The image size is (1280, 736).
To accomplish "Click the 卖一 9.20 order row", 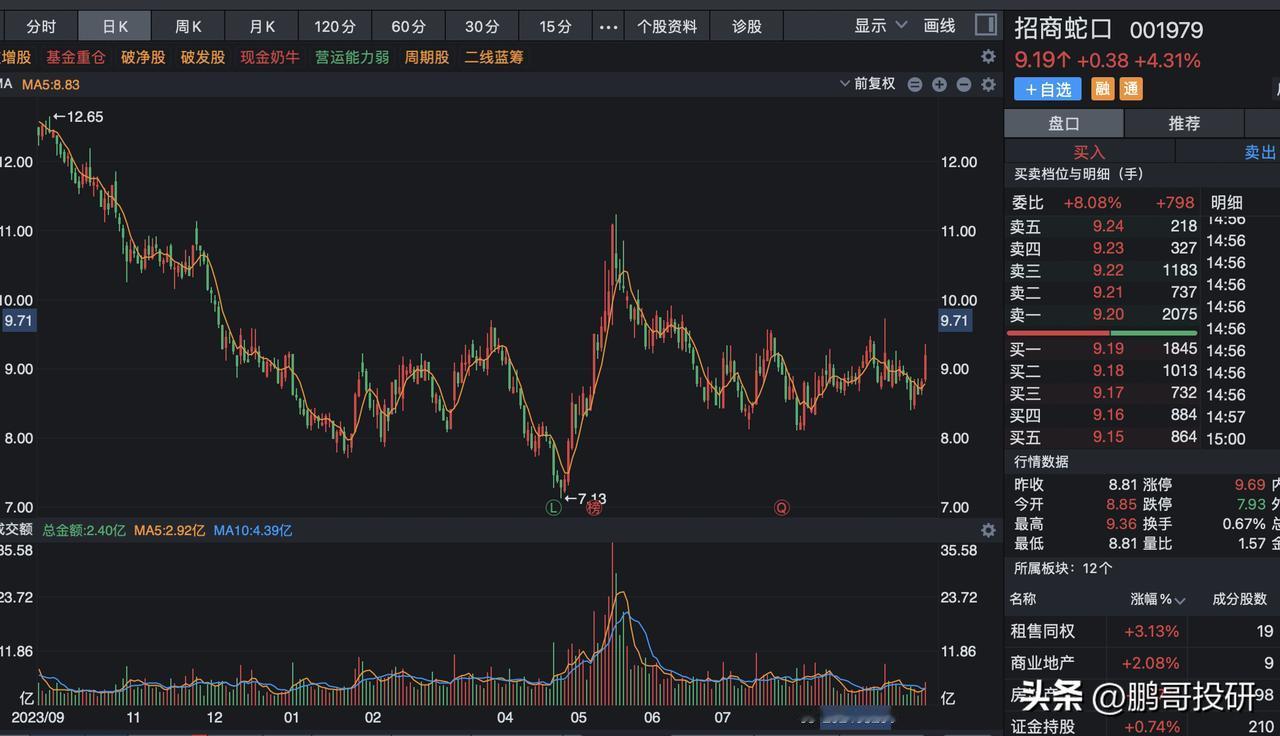I will (x=1103, y=314).
